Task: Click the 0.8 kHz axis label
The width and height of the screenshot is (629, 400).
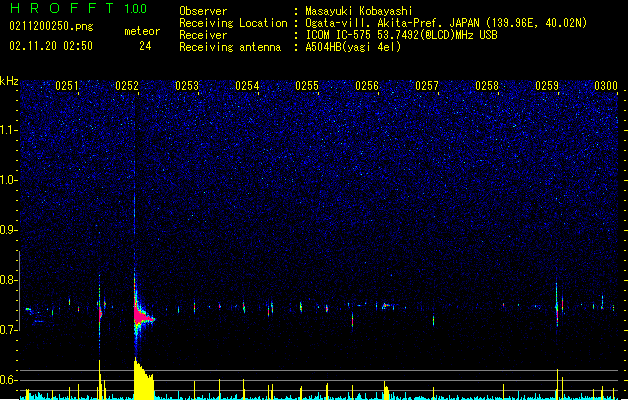Action: 8,280
